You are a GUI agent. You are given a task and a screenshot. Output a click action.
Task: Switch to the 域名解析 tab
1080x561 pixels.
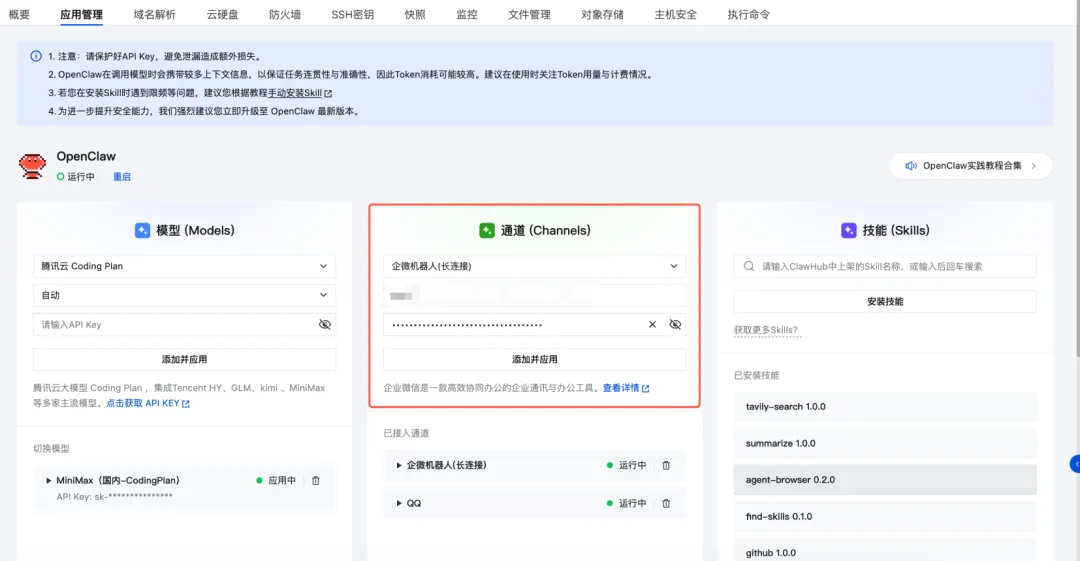[154, 14]
